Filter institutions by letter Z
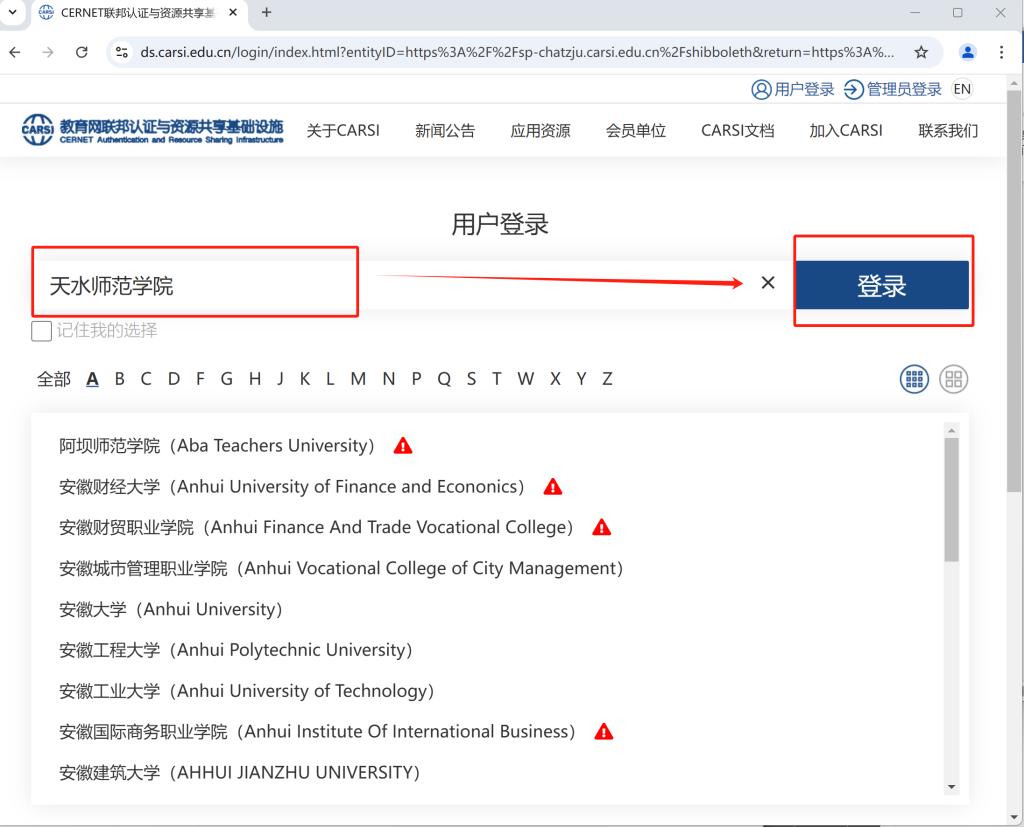The width and height of the screenshot is (1024, 827). [607, 379]
